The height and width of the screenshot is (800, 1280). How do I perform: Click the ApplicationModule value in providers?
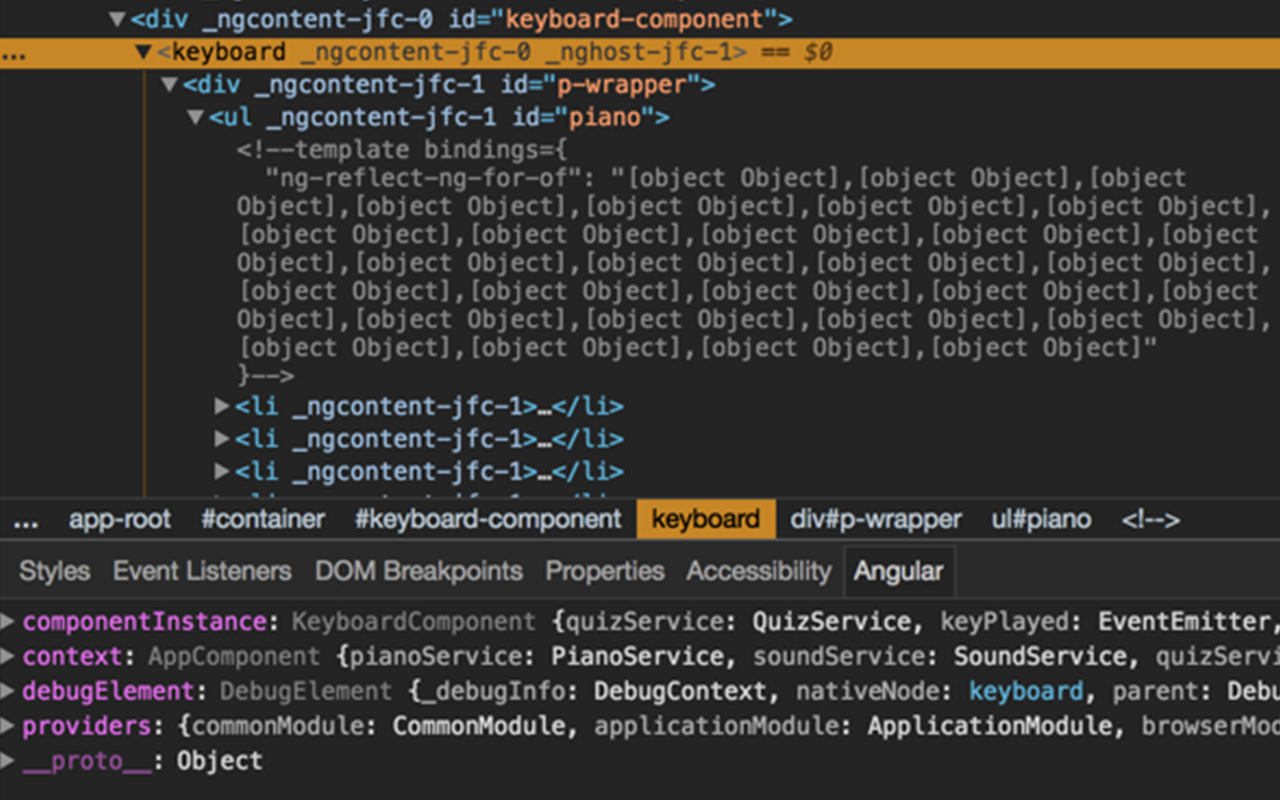click(x=990, y=726)
